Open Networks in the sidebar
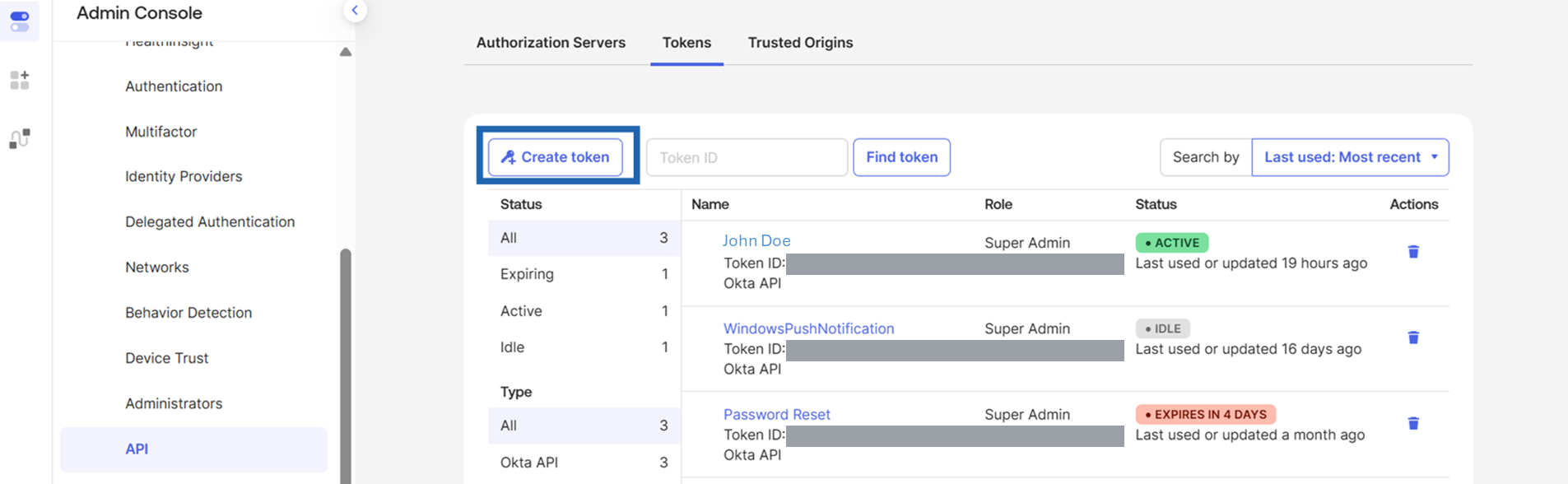1568x484 pixels. point(157,268)
